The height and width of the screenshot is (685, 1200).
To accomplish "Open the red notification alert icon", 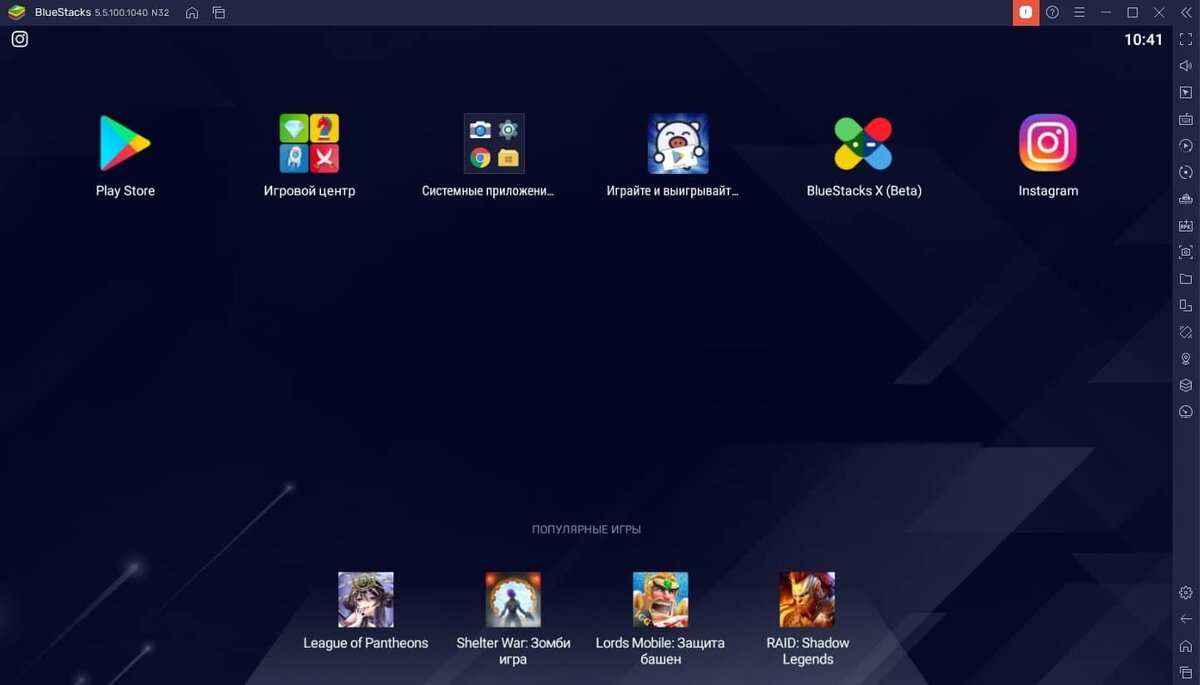I will coord(1026,13).
